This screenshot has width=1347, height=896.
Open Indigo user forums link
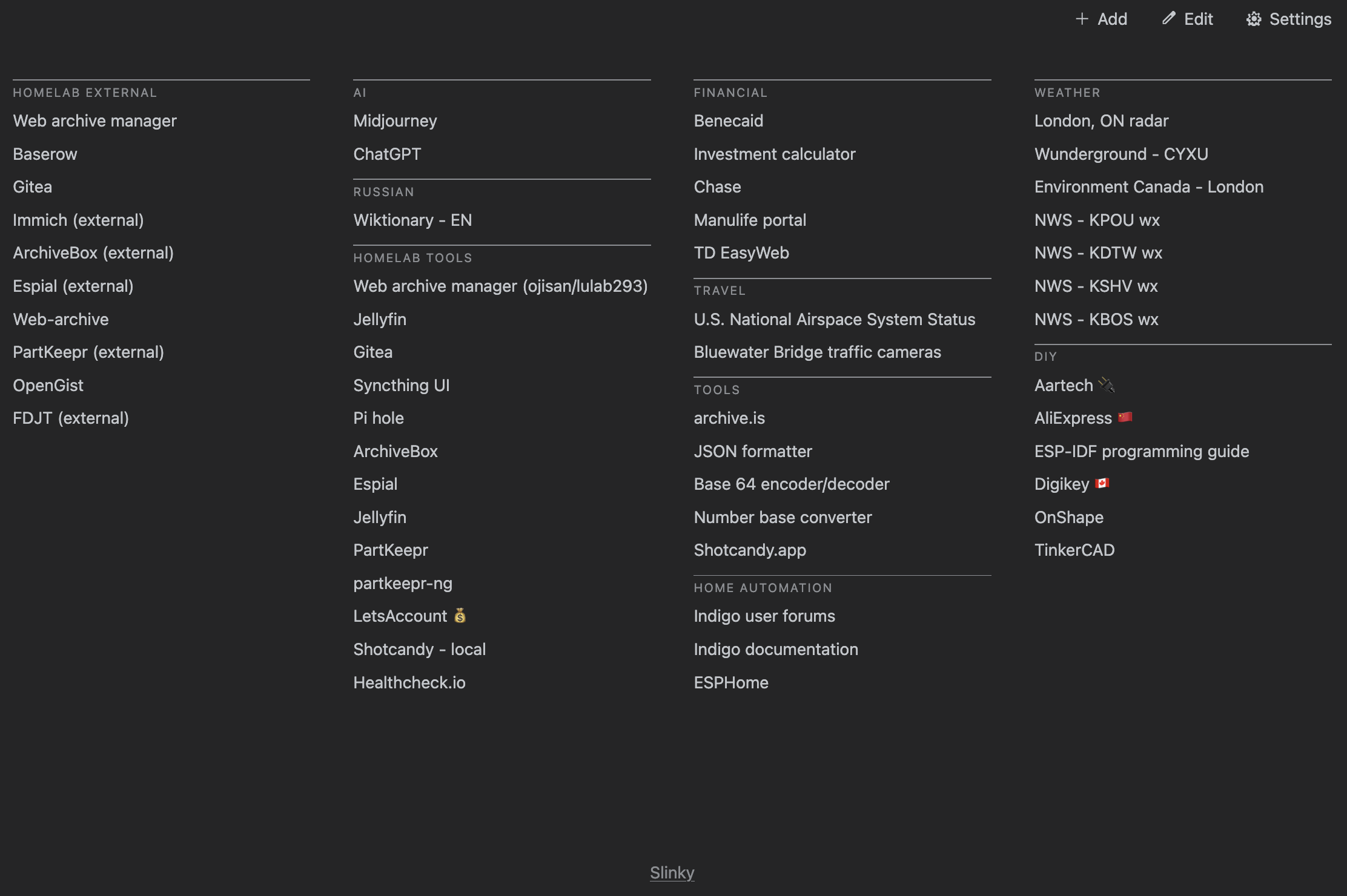point(764,616)
